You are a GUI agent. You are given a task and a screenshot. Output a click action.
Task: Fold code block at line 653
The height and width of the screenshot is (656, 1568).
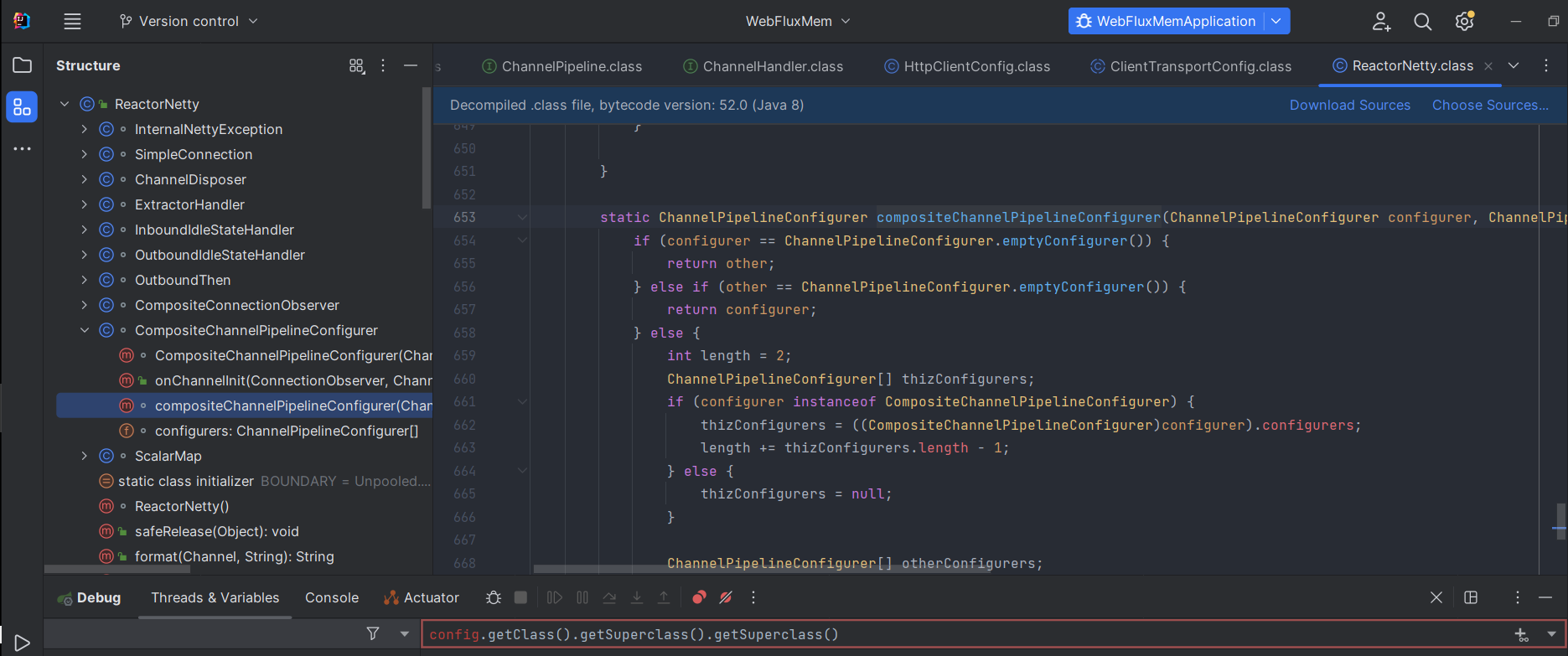click(x=522, y=217)
